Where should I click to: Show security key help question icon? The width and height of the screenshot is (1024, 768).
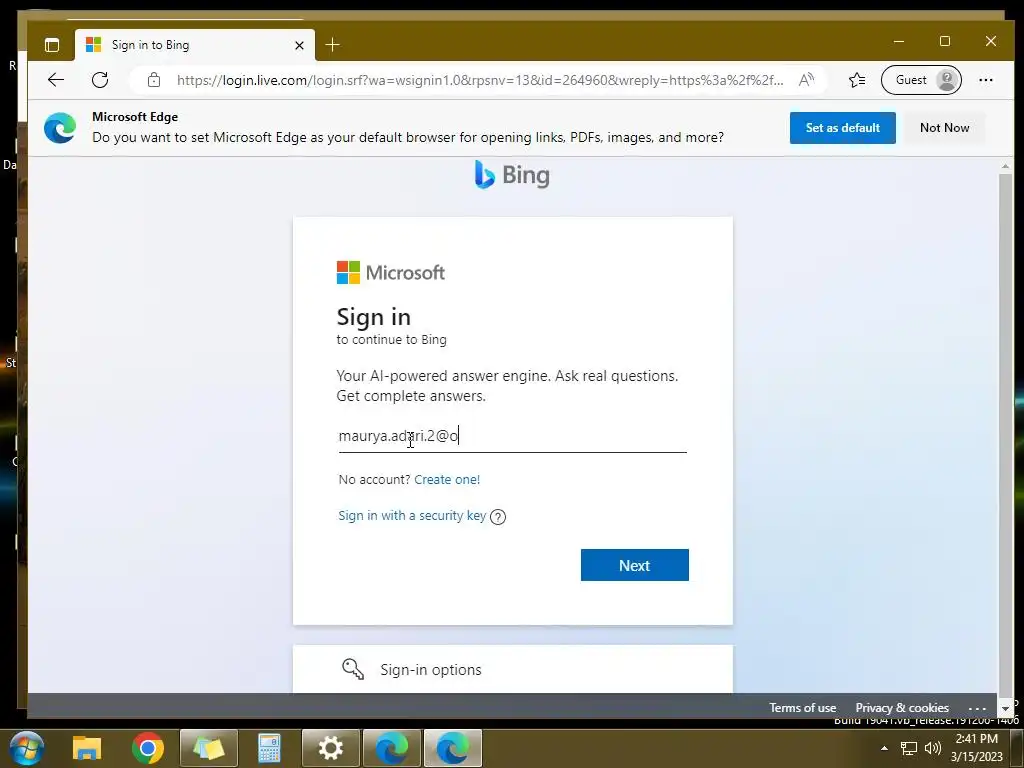tap(498, 517)
